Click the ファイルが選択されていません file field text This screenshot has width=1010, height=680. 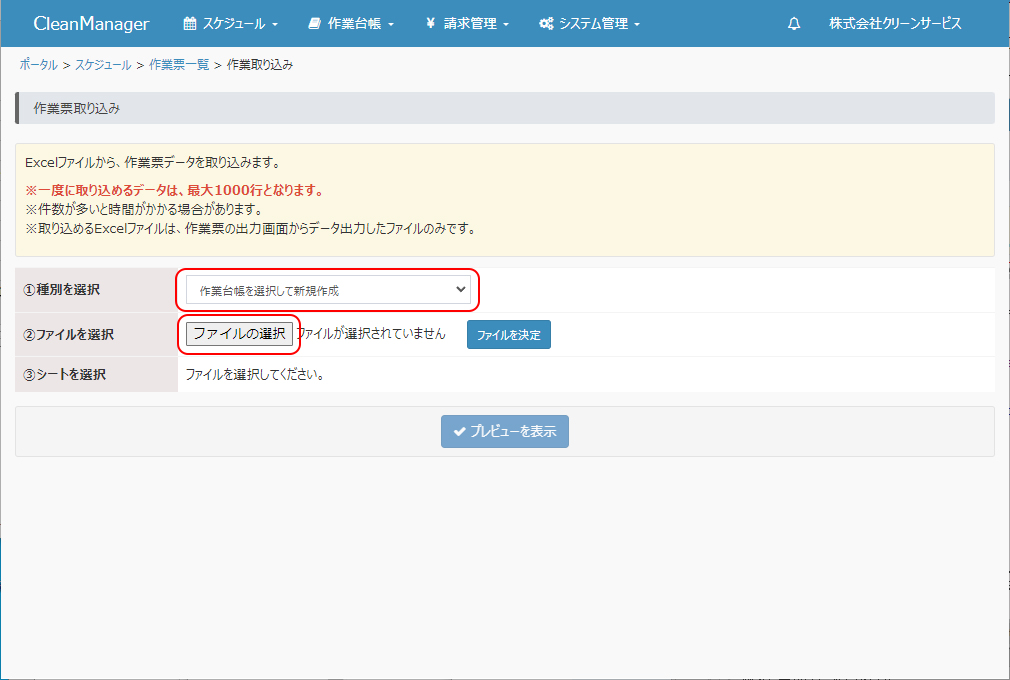click(x=371, y=334)
